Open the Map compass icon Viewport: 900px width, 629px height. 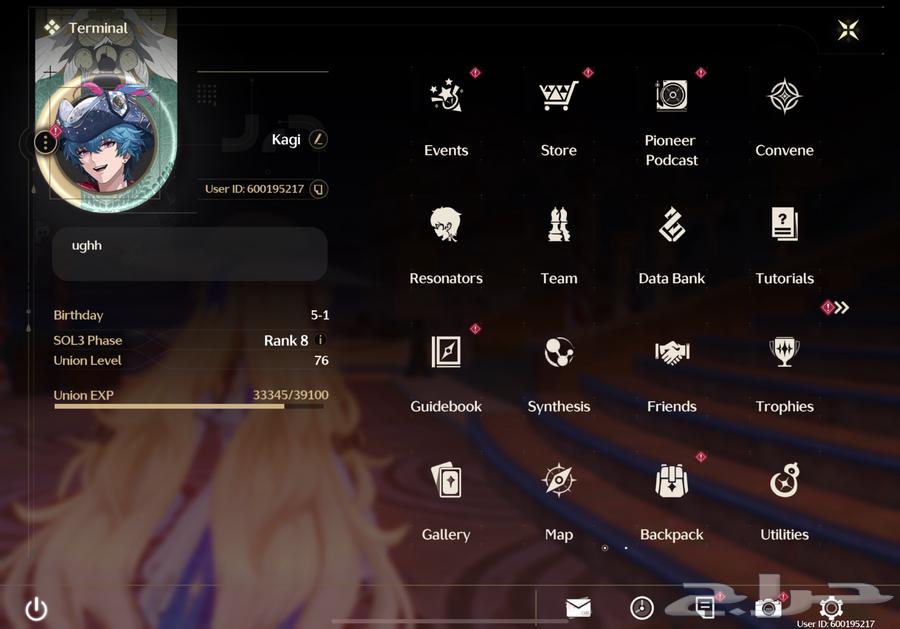(558, 481)
